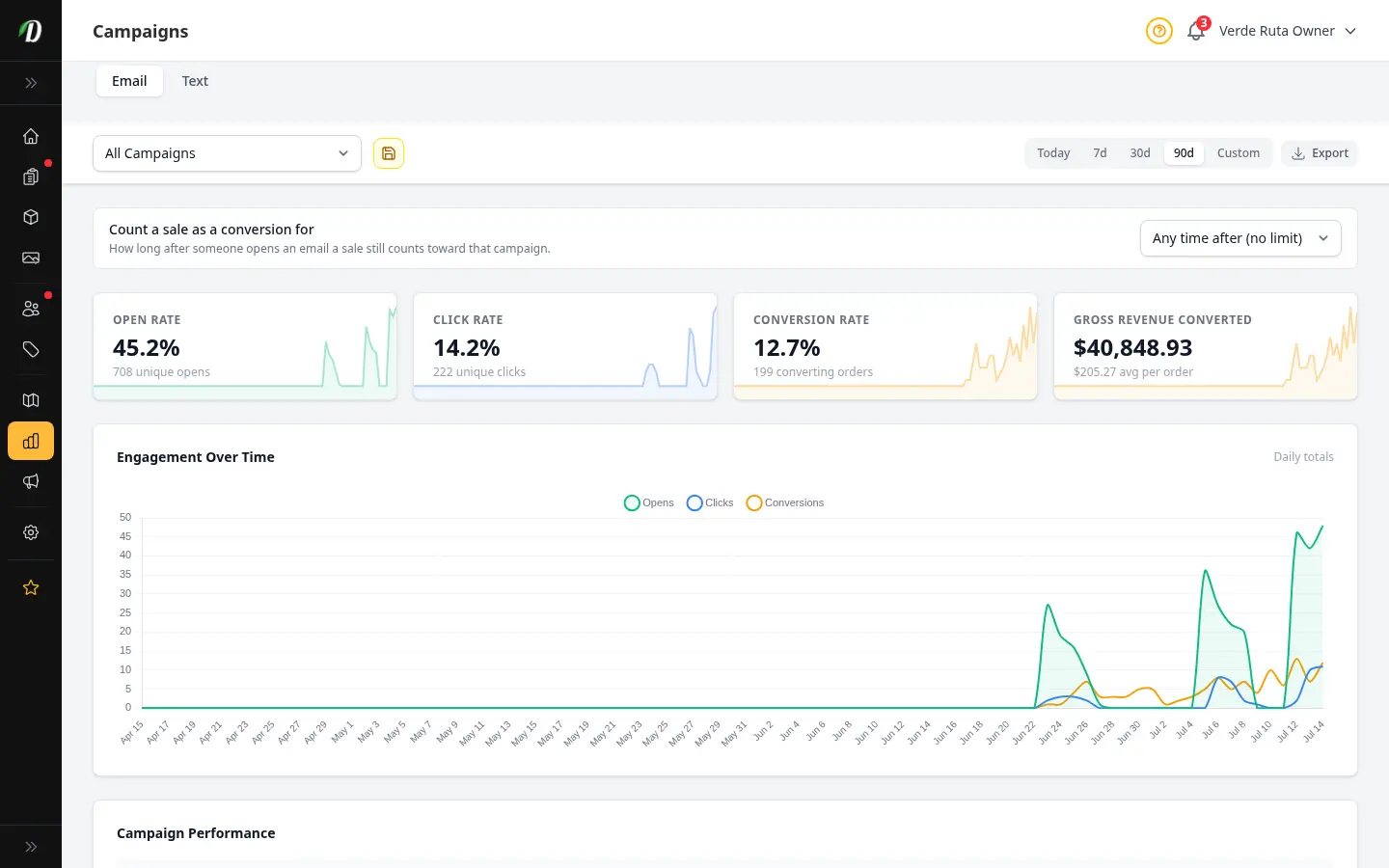Open the Verde Ruta Owner account menu
Image resolution: width=1389 pixels, height=868 pixels.
tap(1288, 31)
